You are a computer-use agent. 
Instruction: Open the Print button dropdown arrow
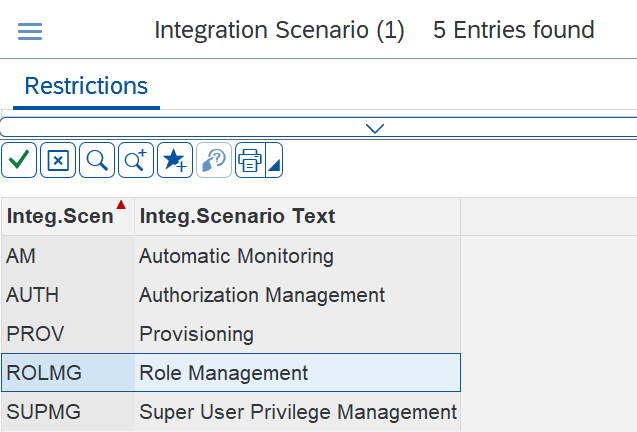(x=273, y=161)
